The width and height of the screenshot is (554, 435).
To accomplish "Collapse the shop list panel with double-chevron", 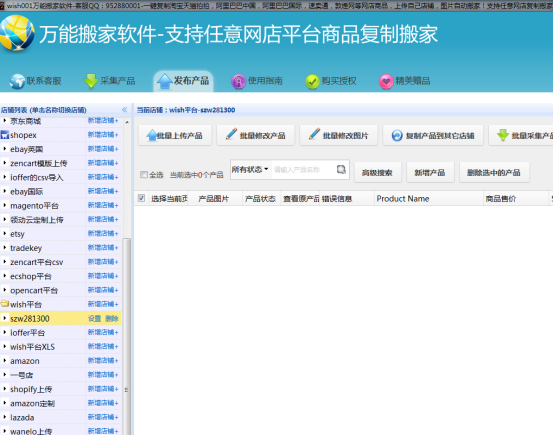I will (x=124, y=110).
